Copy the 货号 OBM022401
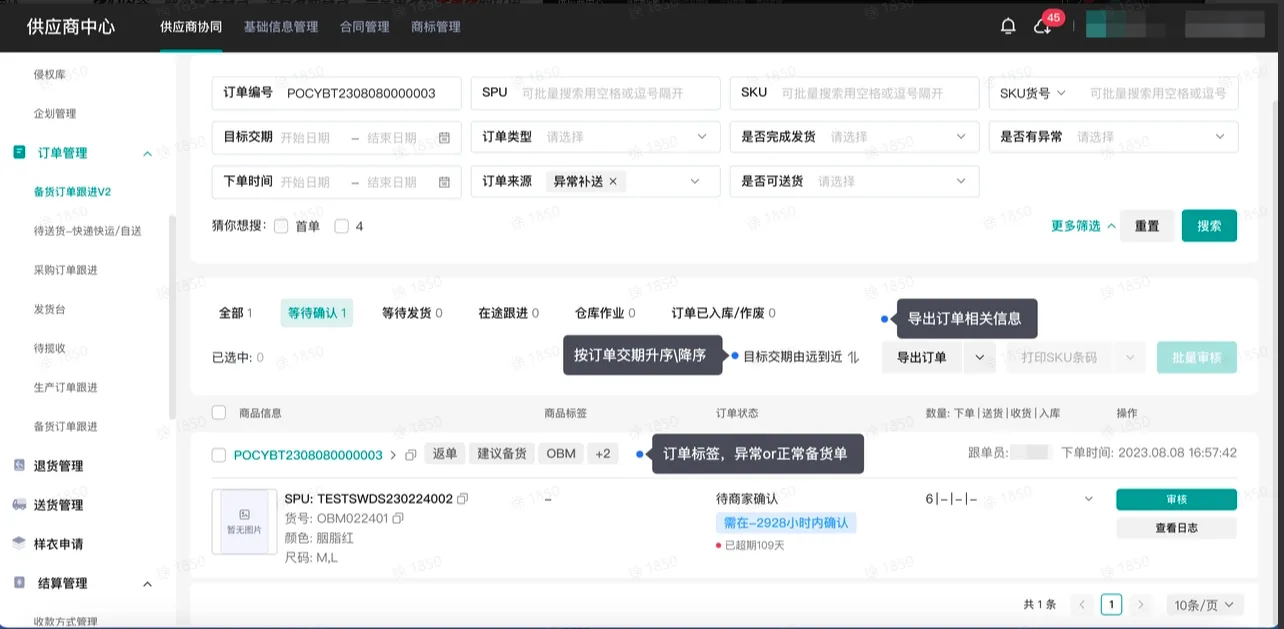This screenshot has width=1284, height=629. click(398, 518)
